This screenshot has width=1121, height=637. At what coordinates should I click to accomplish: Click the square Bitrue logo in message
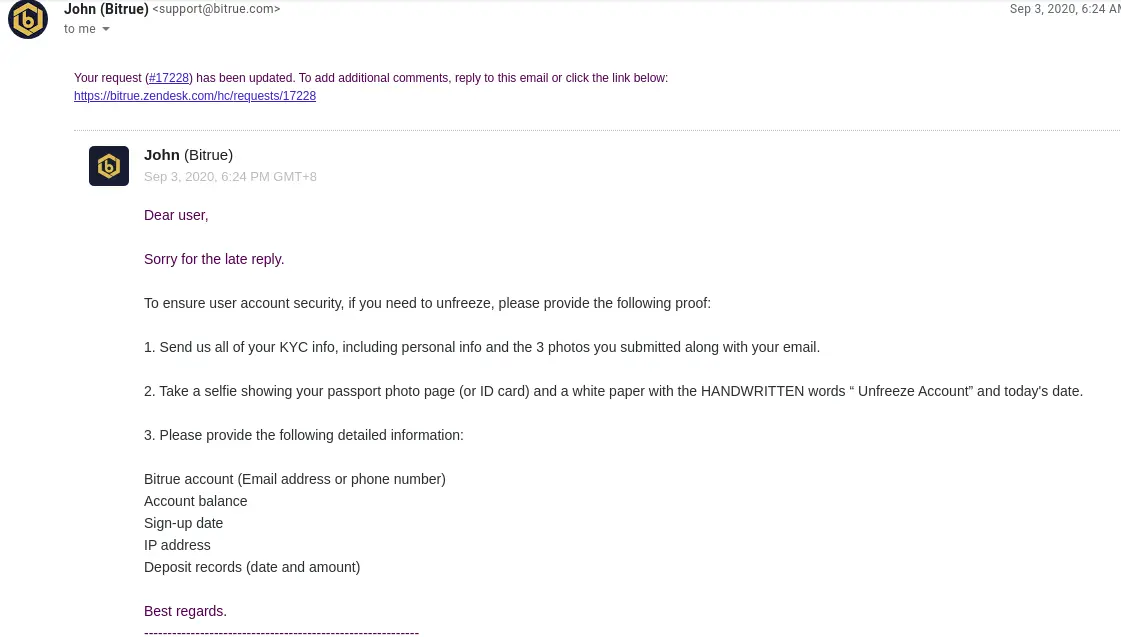[109, 166]
